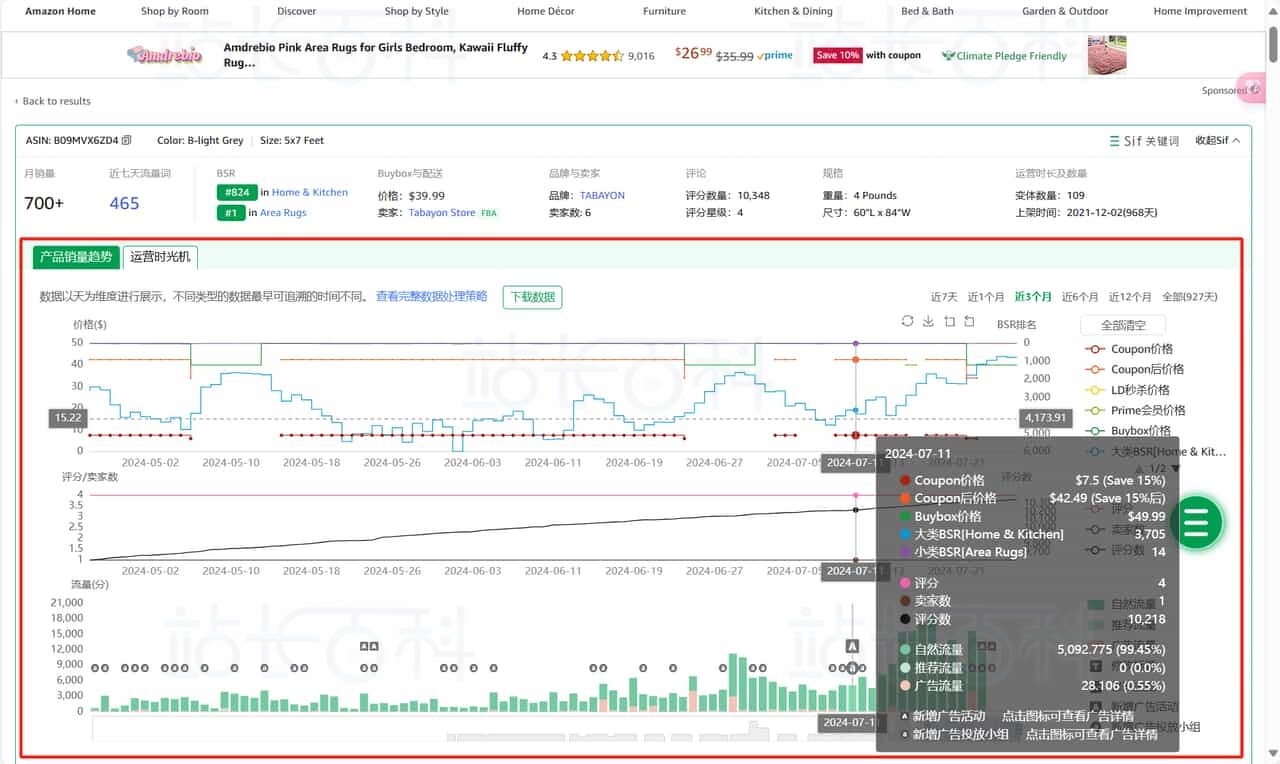Screen dimensions: 1280x764
Task: Switch to the 产品销量趋势 tab
Action: click(x=76, y=257)
